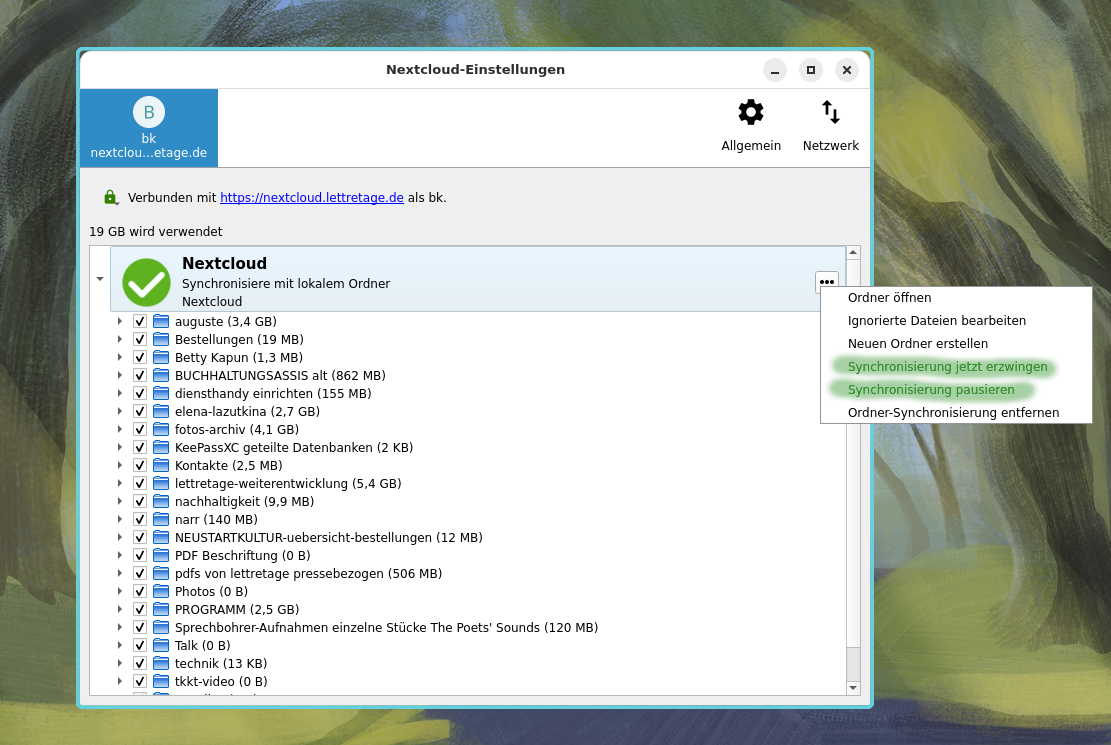This screenshot has height=745, width=1111.
Task: Collapse the Nextcloud root folder entry
Action: pyautogui.click(x=99, y=279)
